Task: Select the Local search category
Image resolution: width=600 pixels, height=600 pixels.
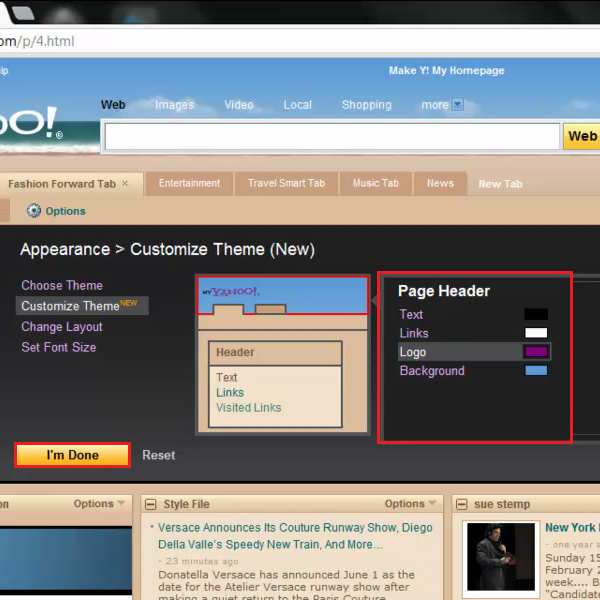Action: click(298, 104)
